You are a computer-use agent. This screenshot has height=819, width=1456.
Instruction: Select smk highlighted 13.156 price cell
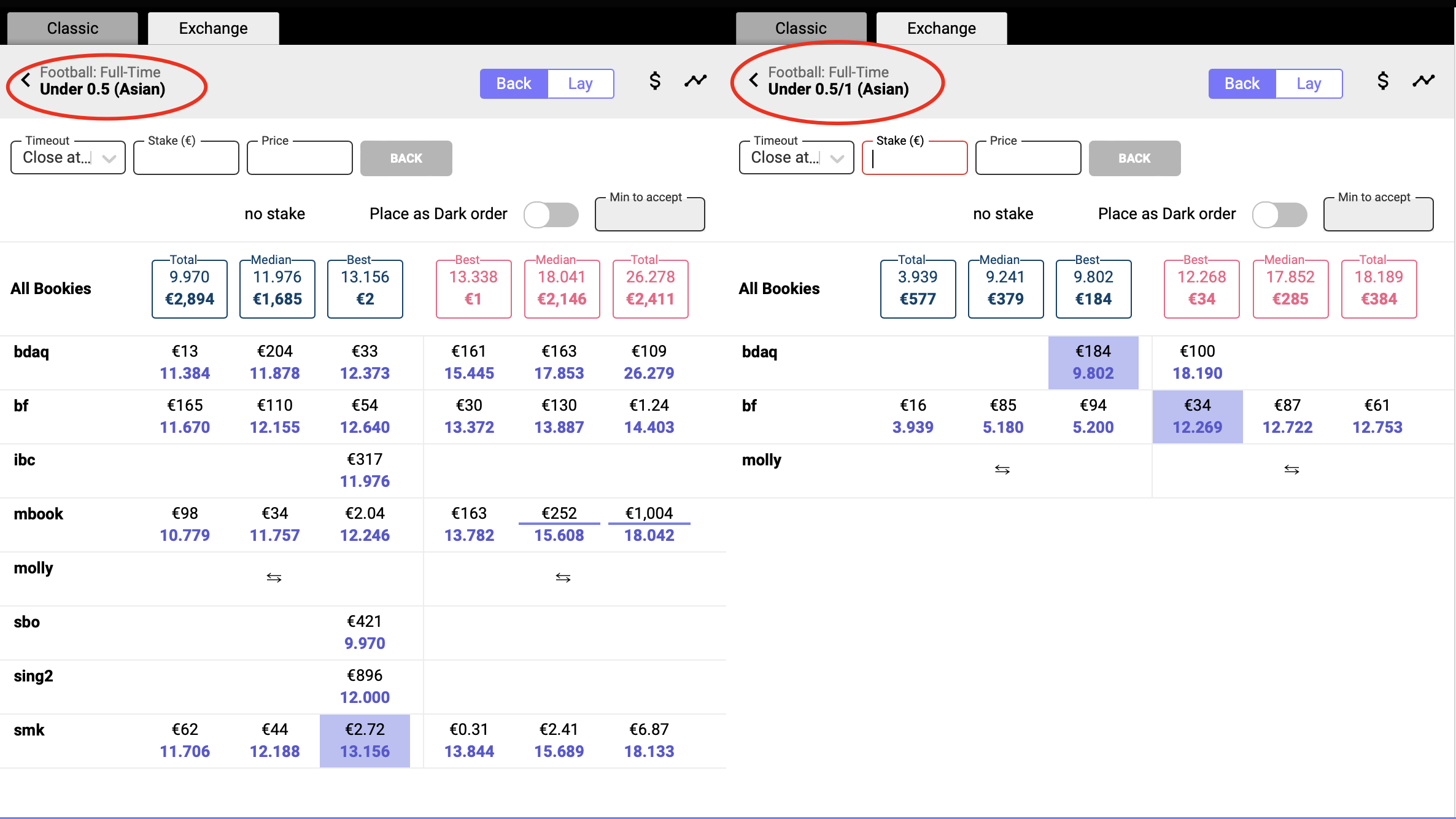coord(365,740)
